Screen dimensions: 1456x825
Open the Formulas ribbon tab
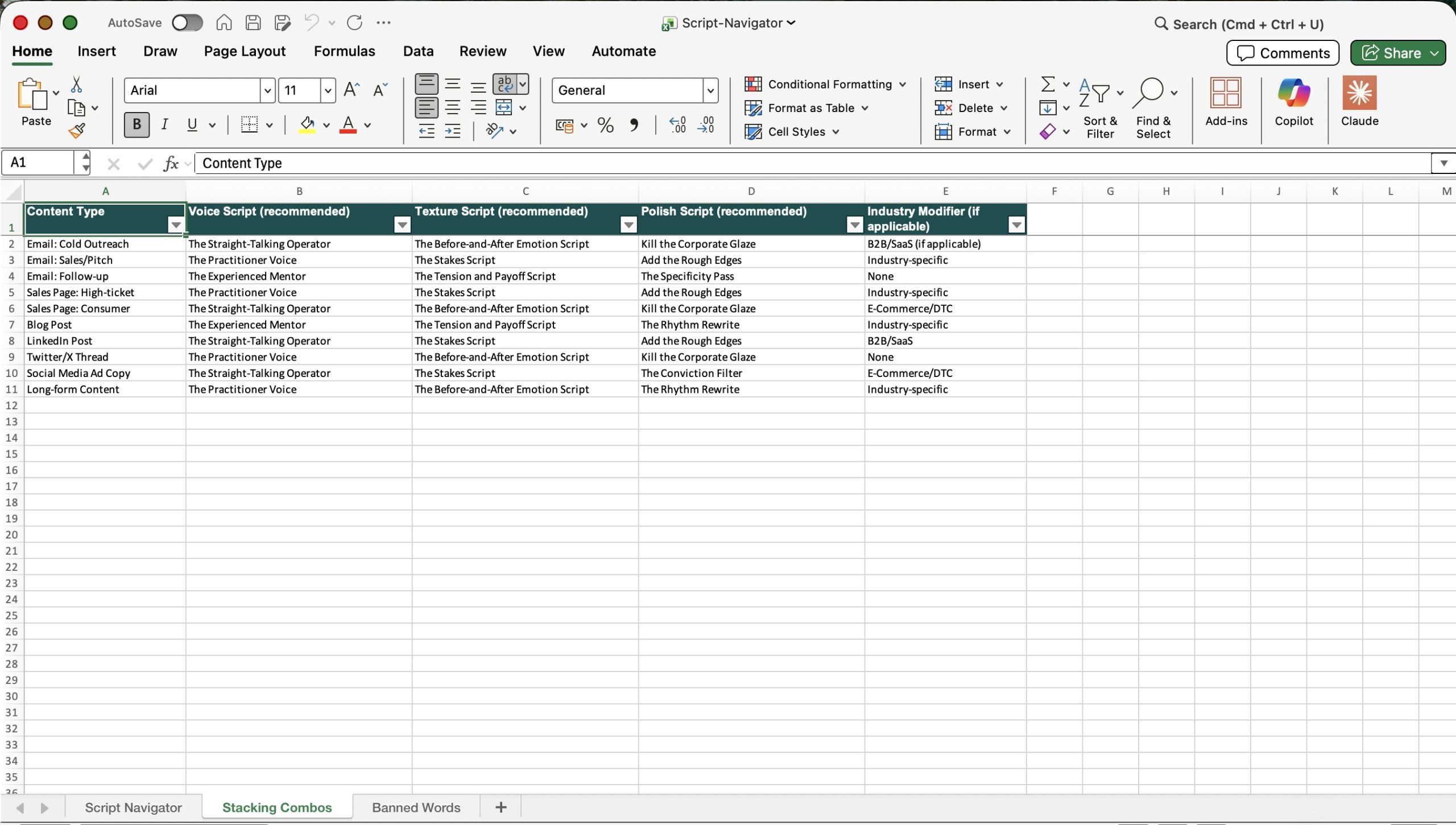[x=344, y=51]
